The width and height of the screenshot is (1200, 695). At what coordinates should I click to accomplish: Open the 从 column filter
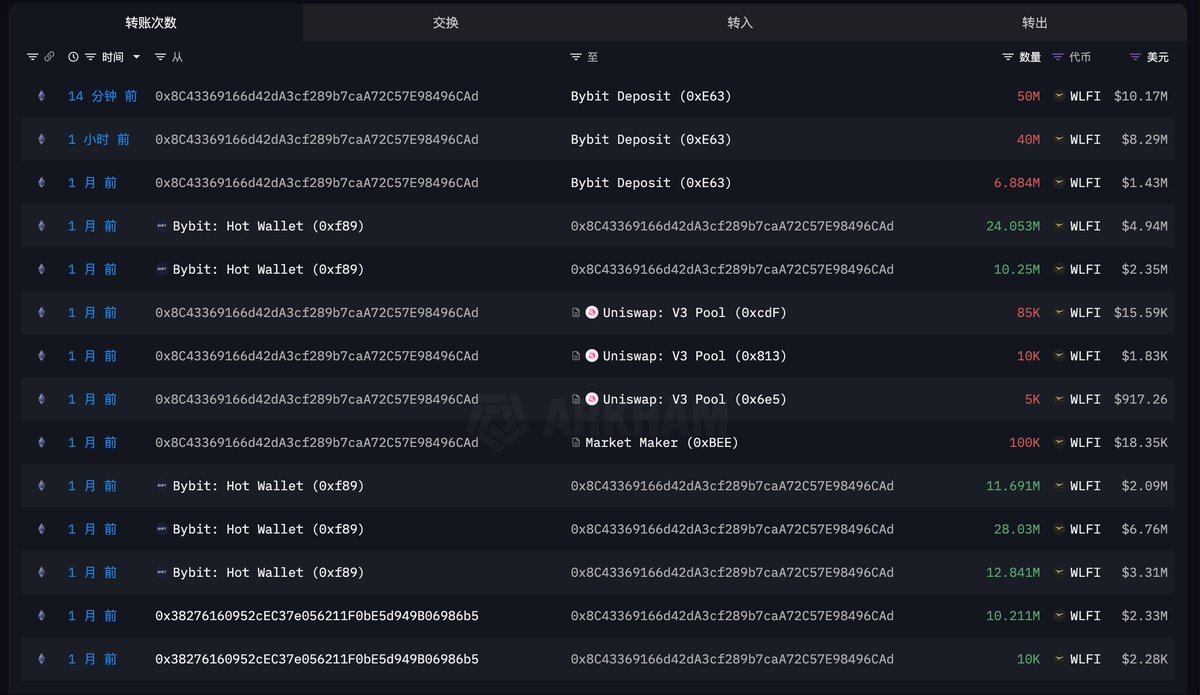point(161,57)
